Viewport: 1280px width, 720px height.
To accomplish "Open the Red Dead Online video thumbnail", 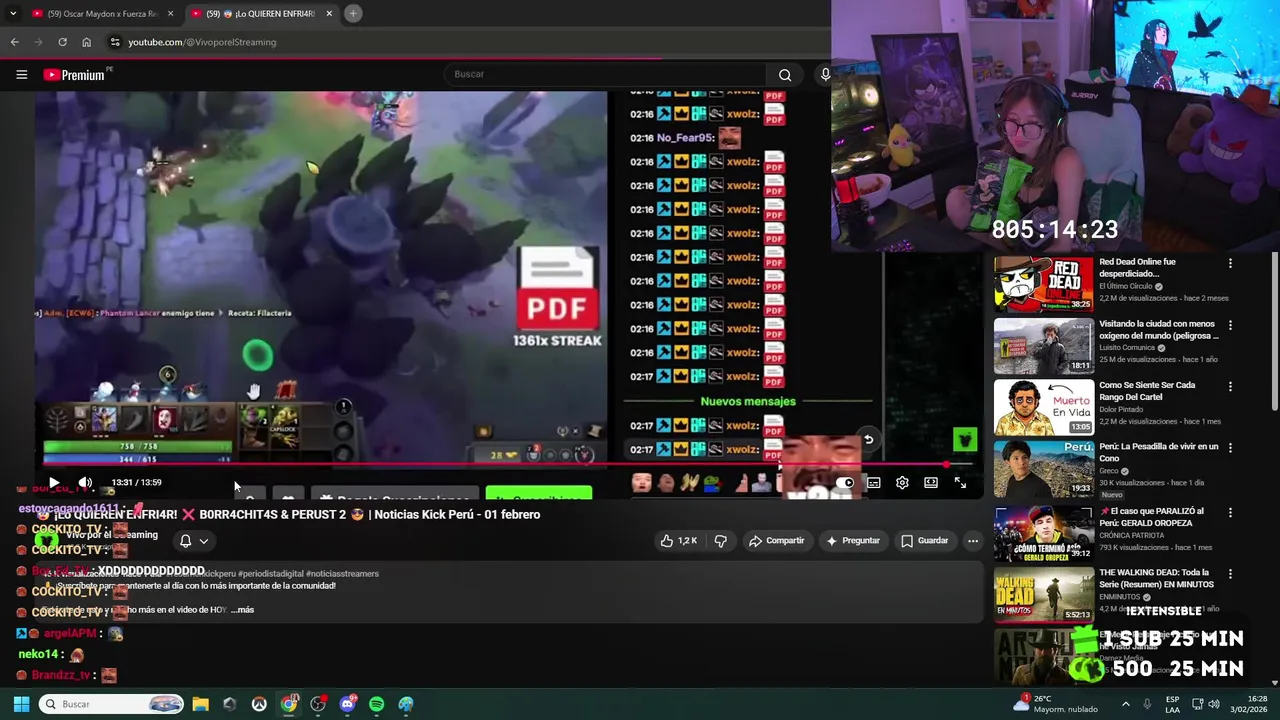I will pos(1044,285).
